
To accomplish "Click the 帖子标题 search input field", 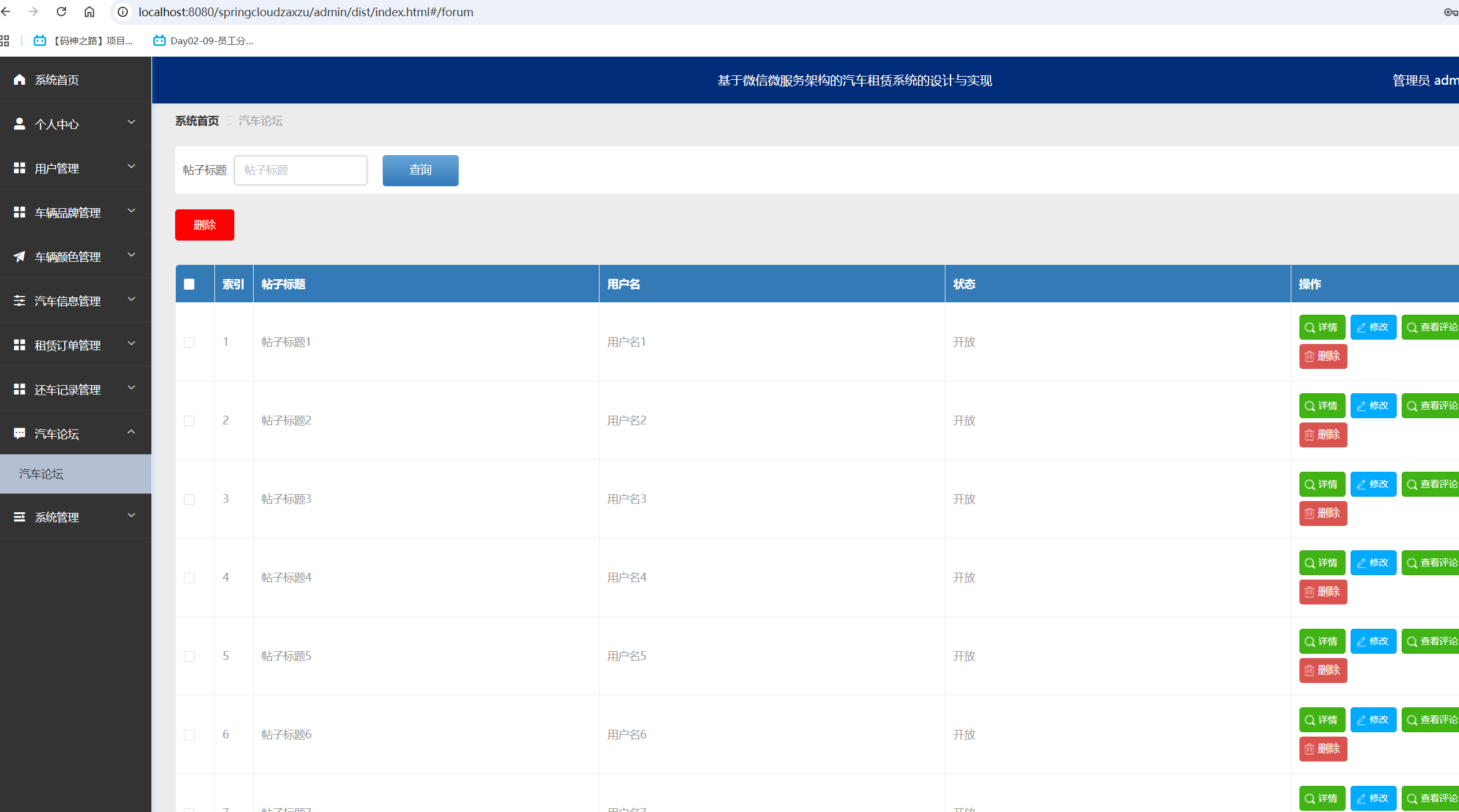I will click(300, 170).
